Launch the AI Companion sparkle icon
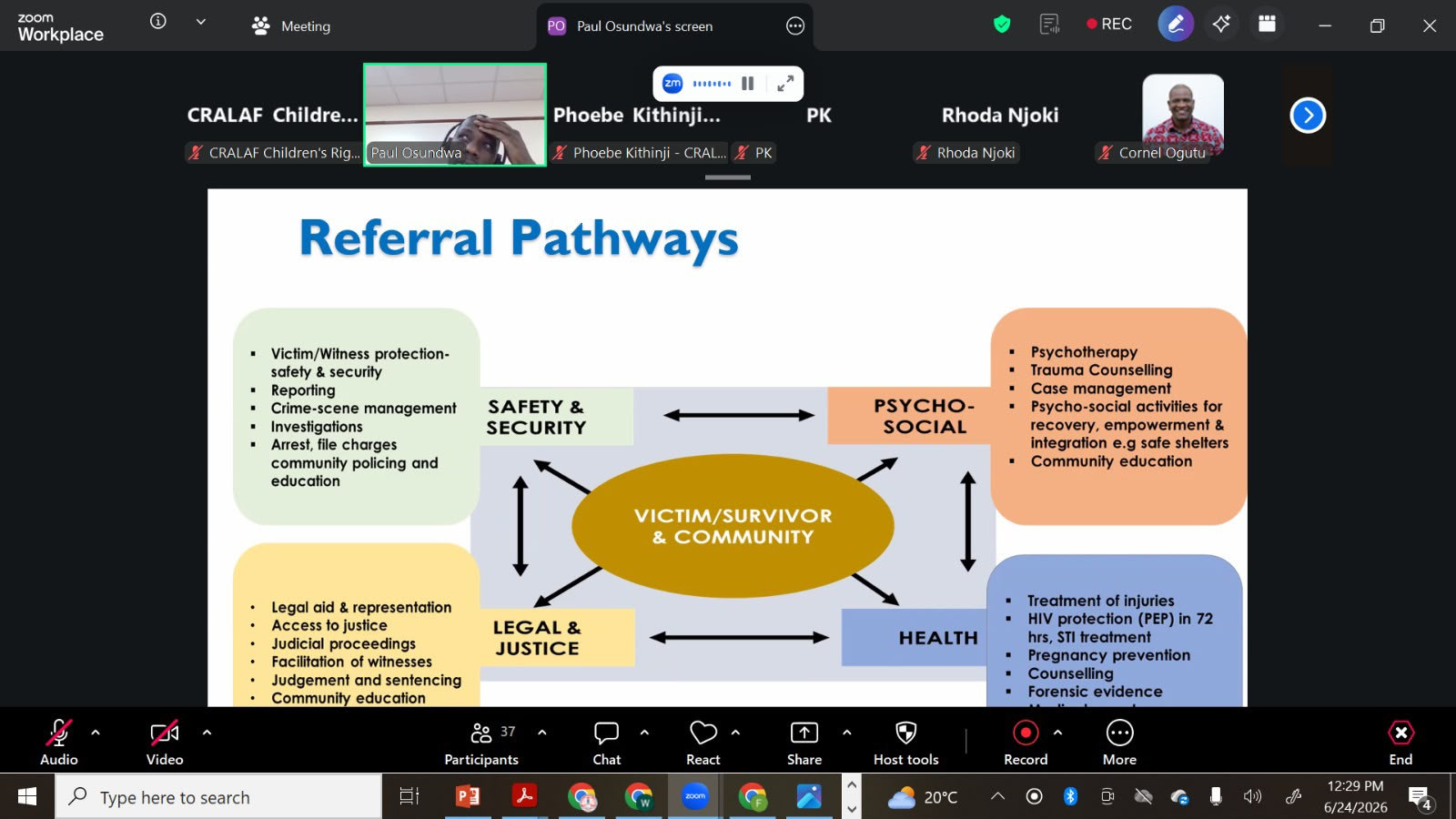 [1221, 25]
